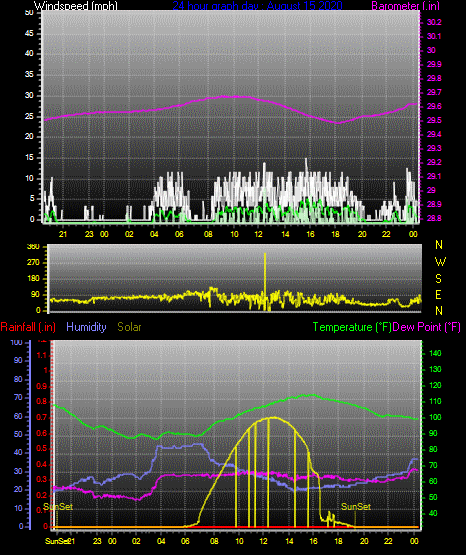The image size is (466, 555).
Task: Click hour '22' on the bottom chart time axis
Action: tap(389, 541)
